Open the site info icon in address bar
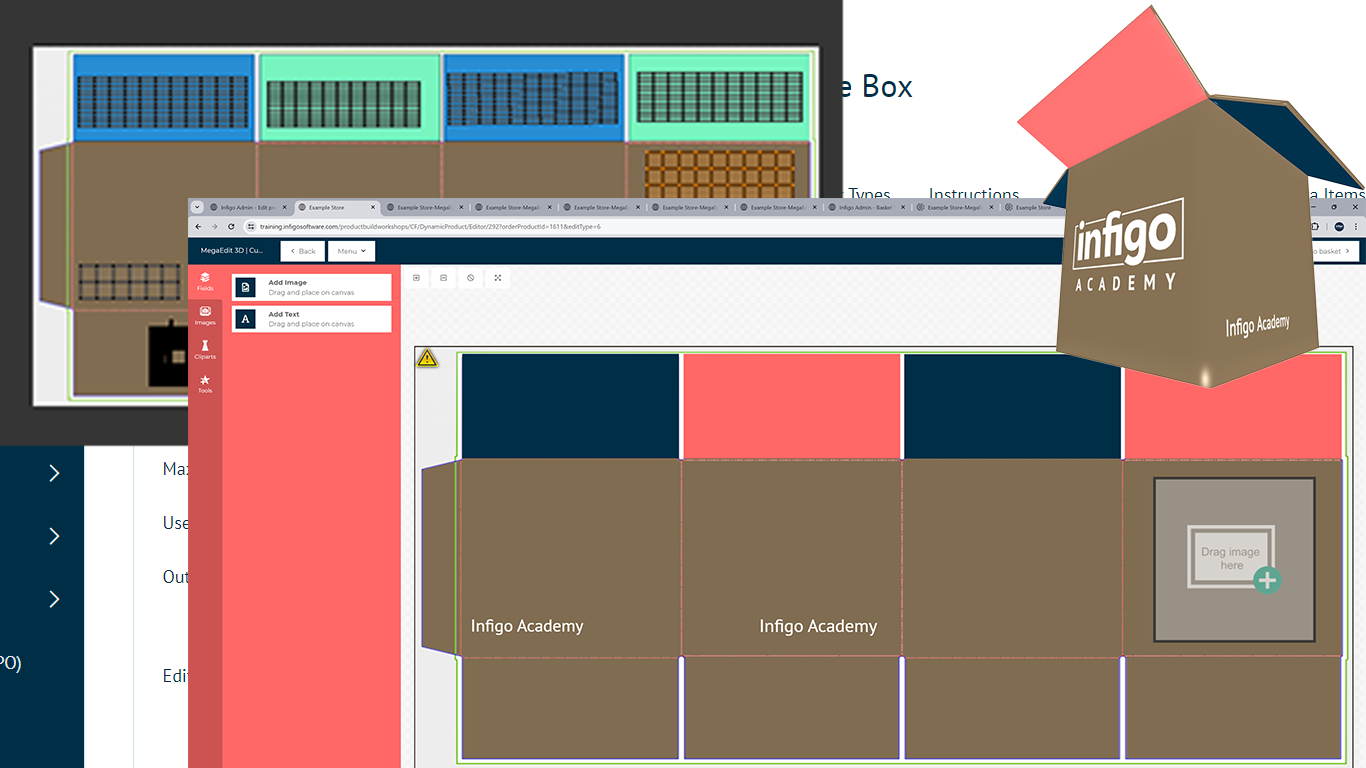This screenshot has width=1366, height=768. pyautogui.click(x=249, y=227)
